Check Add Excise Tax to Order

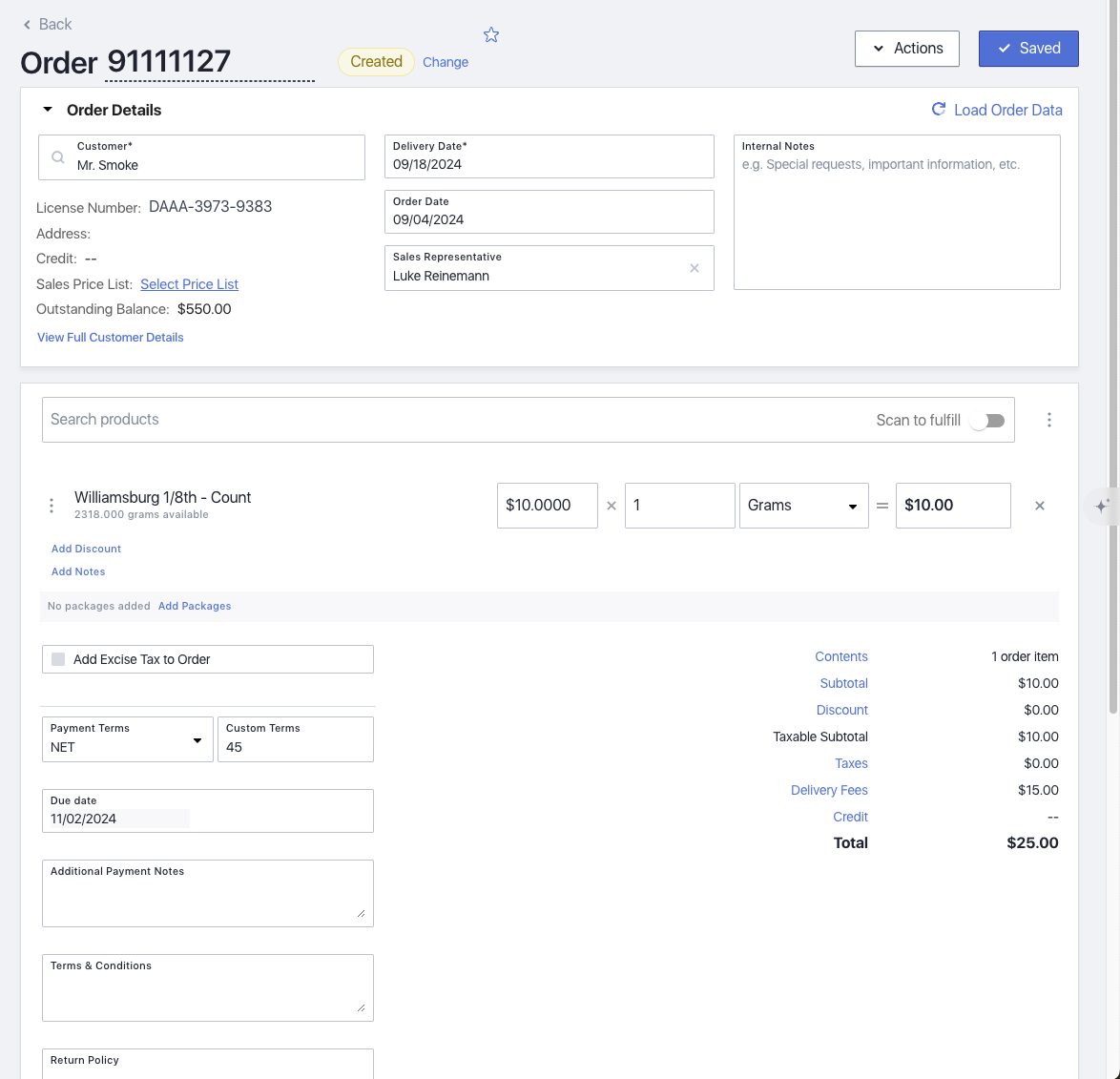[x=59, y=659]
